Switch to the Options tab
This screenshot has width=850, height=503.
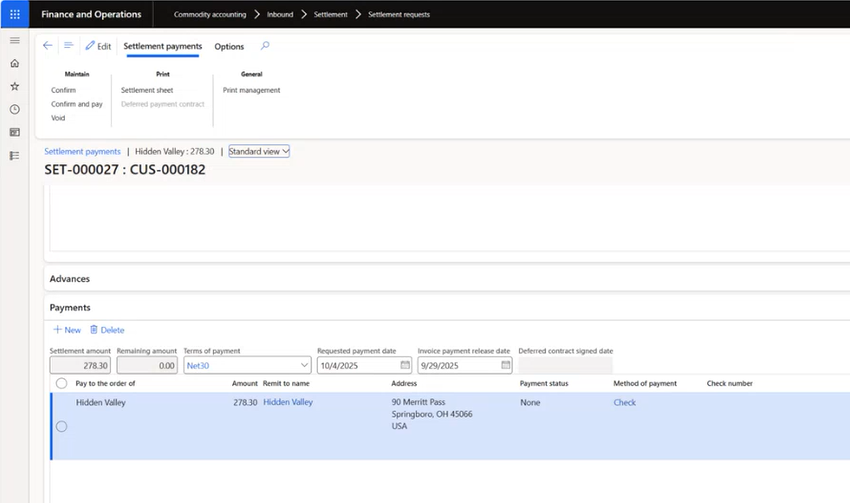click(x=229, y=47)
